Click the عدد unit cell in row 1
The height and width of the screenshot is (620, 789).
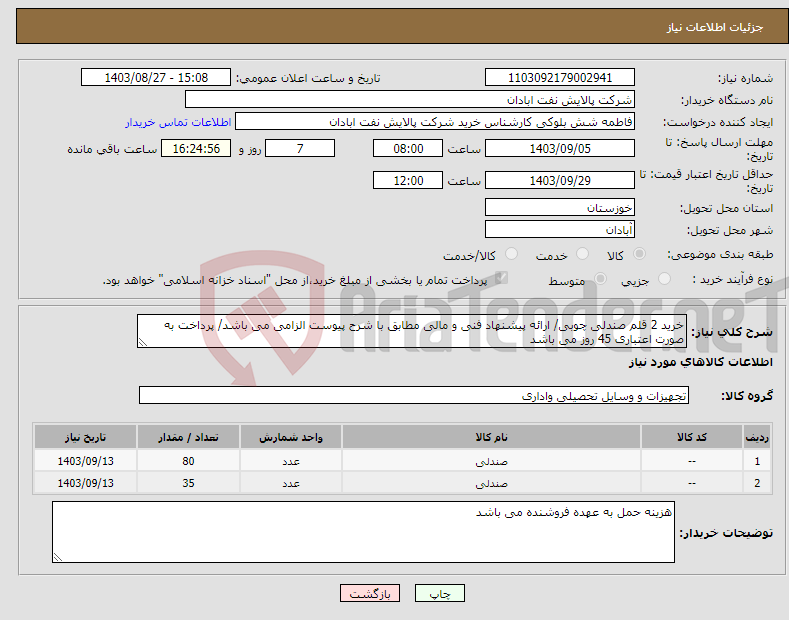coord(291,461)
